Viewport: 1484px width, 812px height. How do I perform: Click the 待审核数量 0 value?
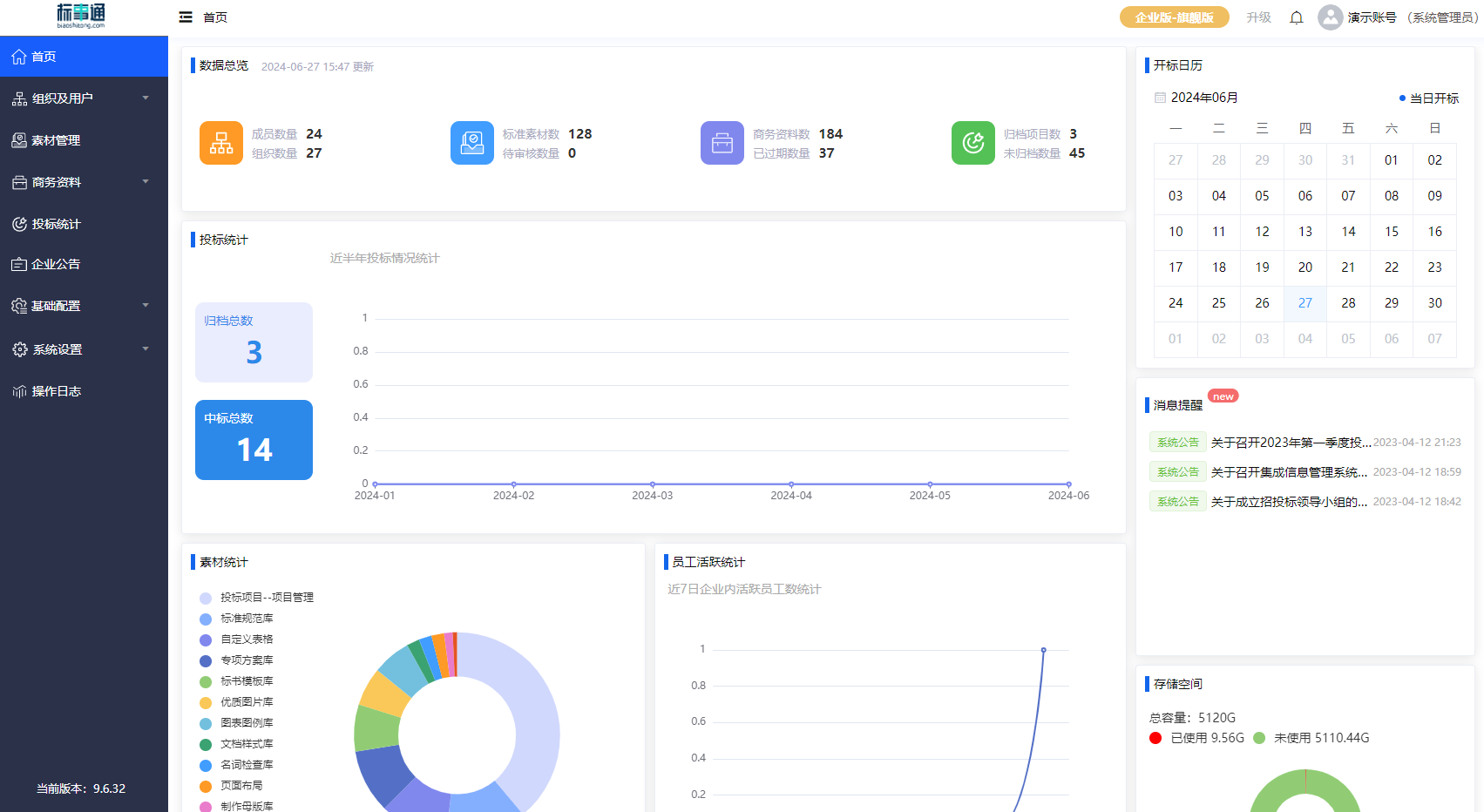(572, 153)
